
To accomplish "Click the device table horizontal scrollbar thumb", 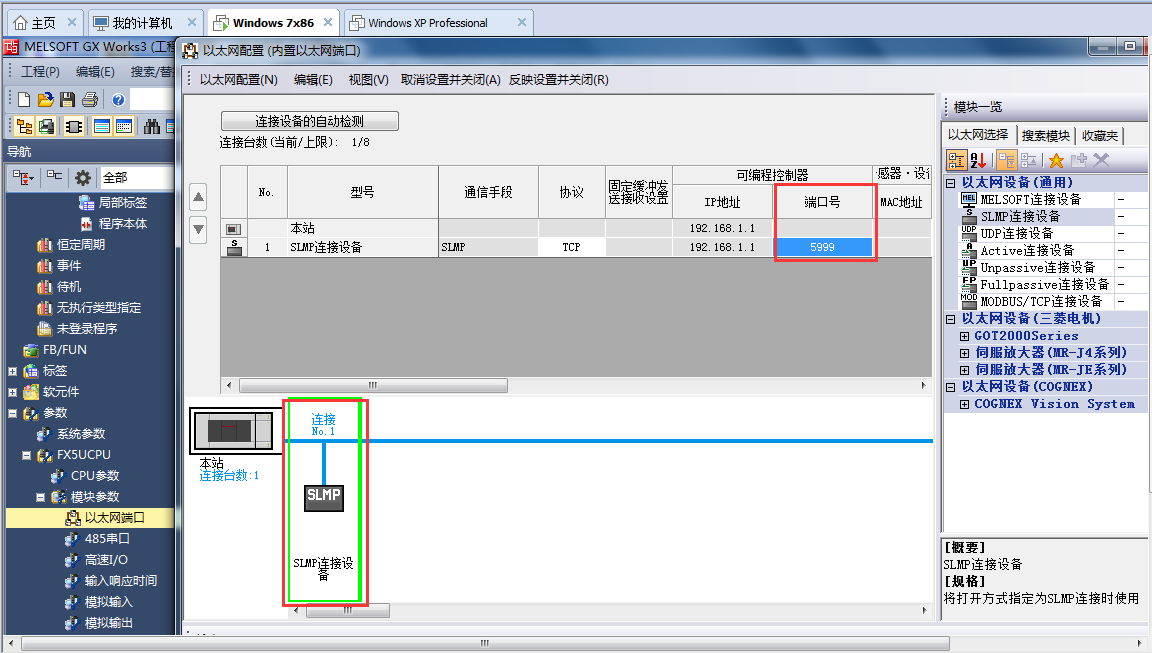I will click(x=373, y=386).
